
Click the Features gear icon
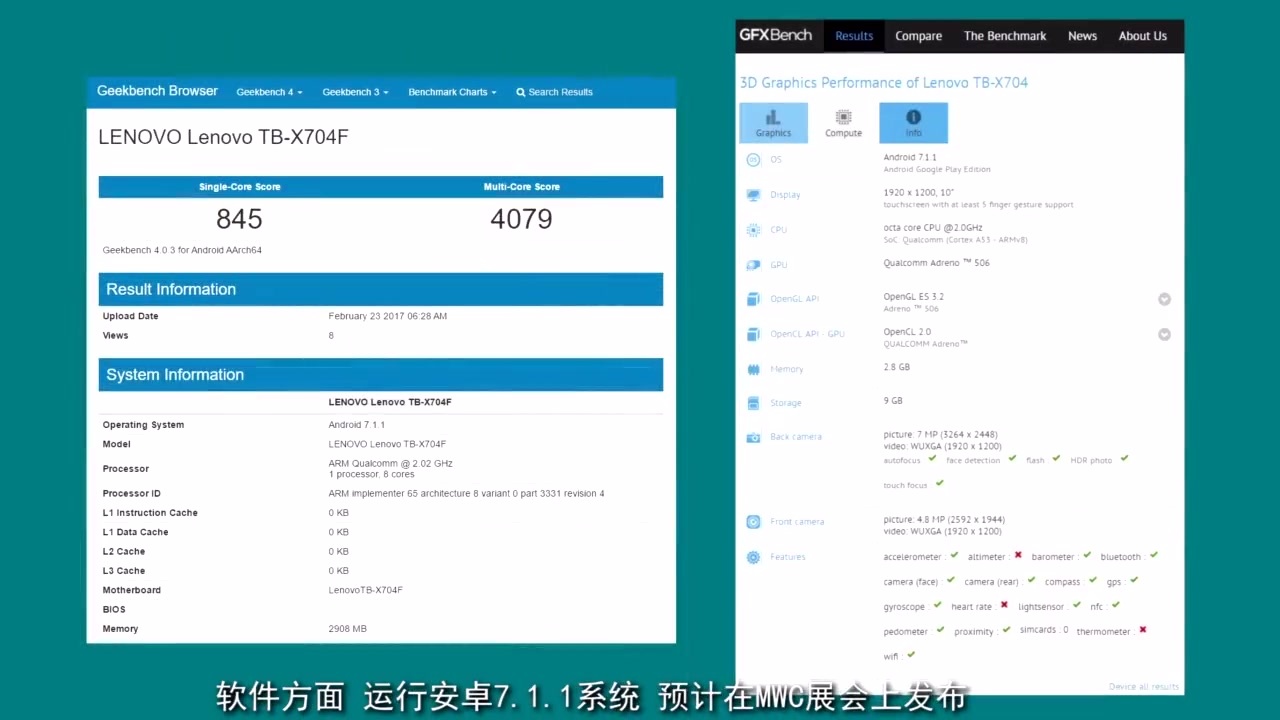[753, 557]
